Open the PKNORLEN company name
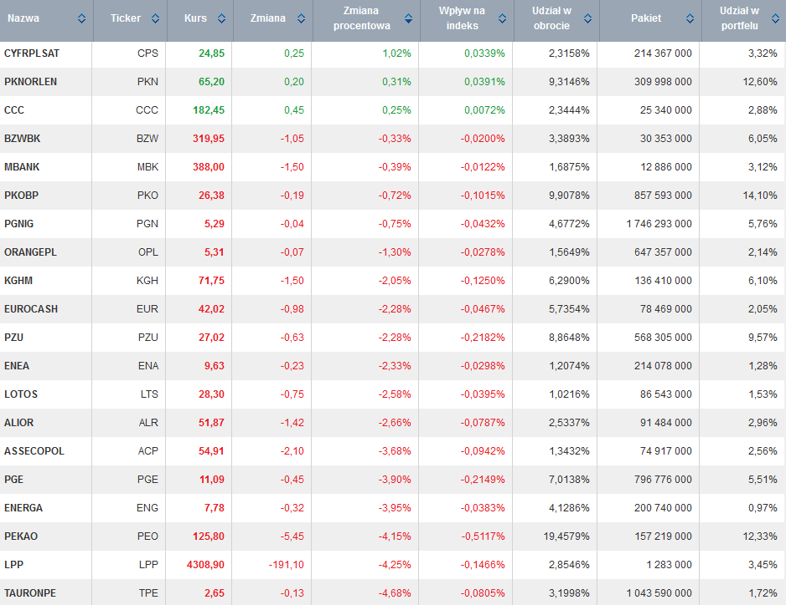 click(31, 82)
